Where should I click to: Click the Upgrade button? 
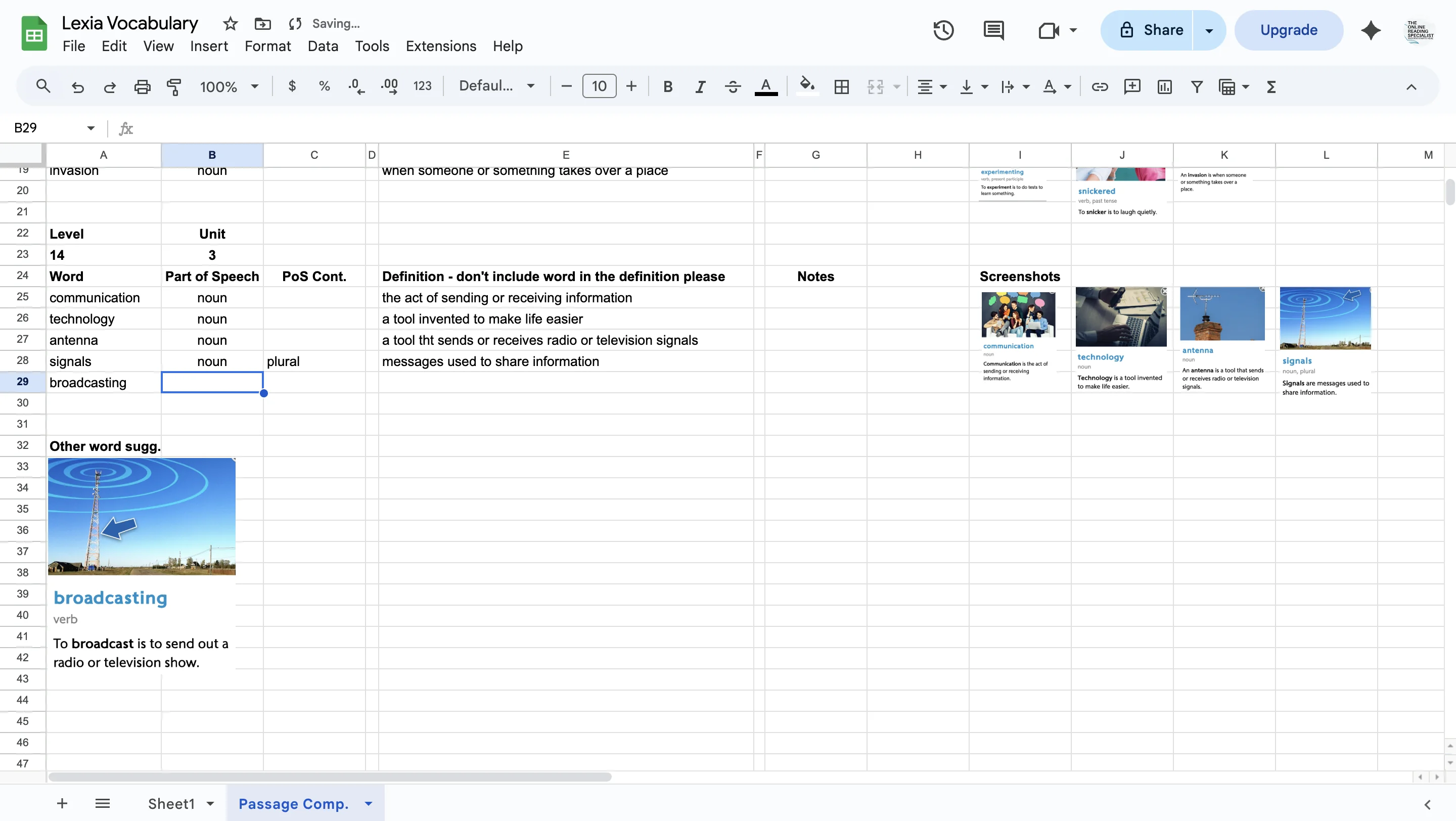coord(1289,29)
